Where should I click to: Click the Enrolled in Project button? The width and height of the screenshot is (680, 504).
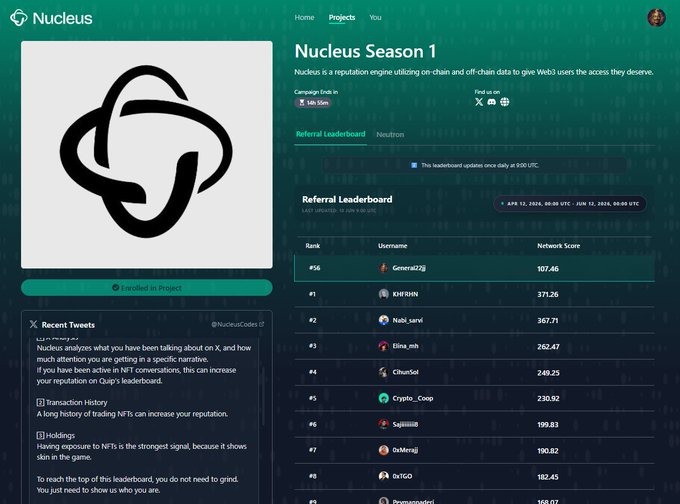coord(147,288)
